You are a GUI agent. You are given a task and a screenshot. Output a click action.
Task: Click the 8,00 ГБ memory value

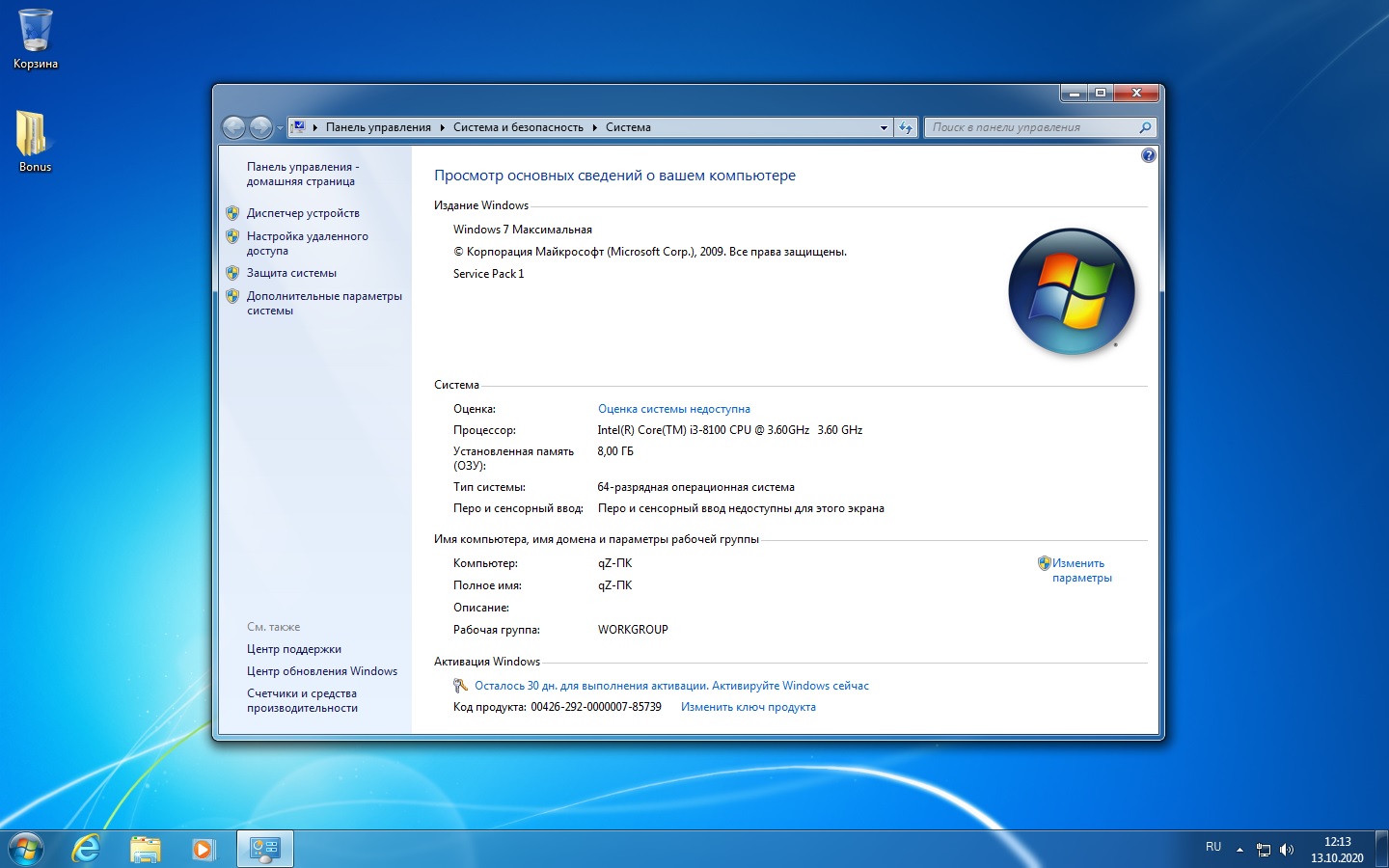(615, 451)
